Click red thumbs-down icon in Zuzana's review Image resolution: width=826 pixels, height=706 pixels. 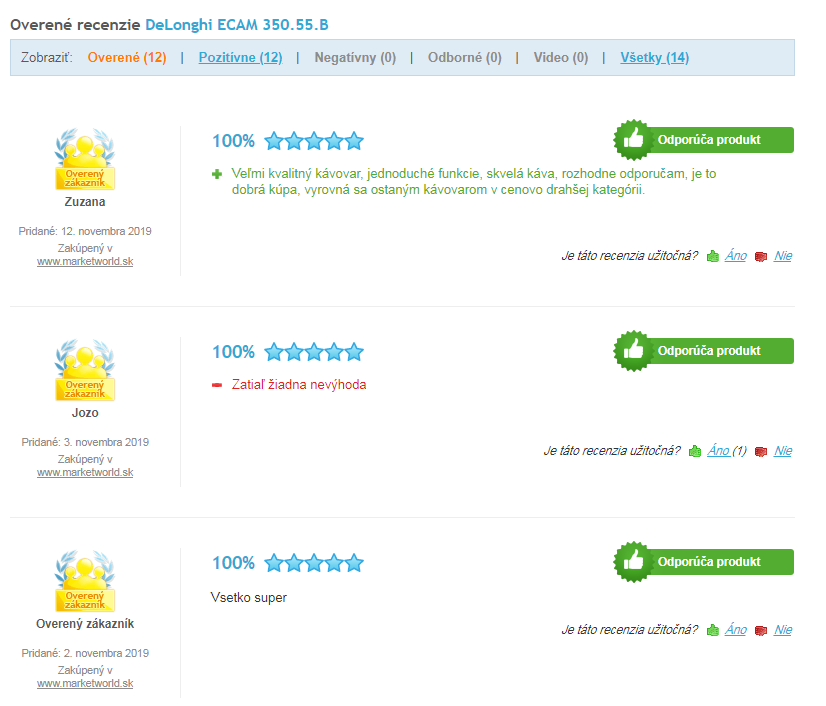761,257
